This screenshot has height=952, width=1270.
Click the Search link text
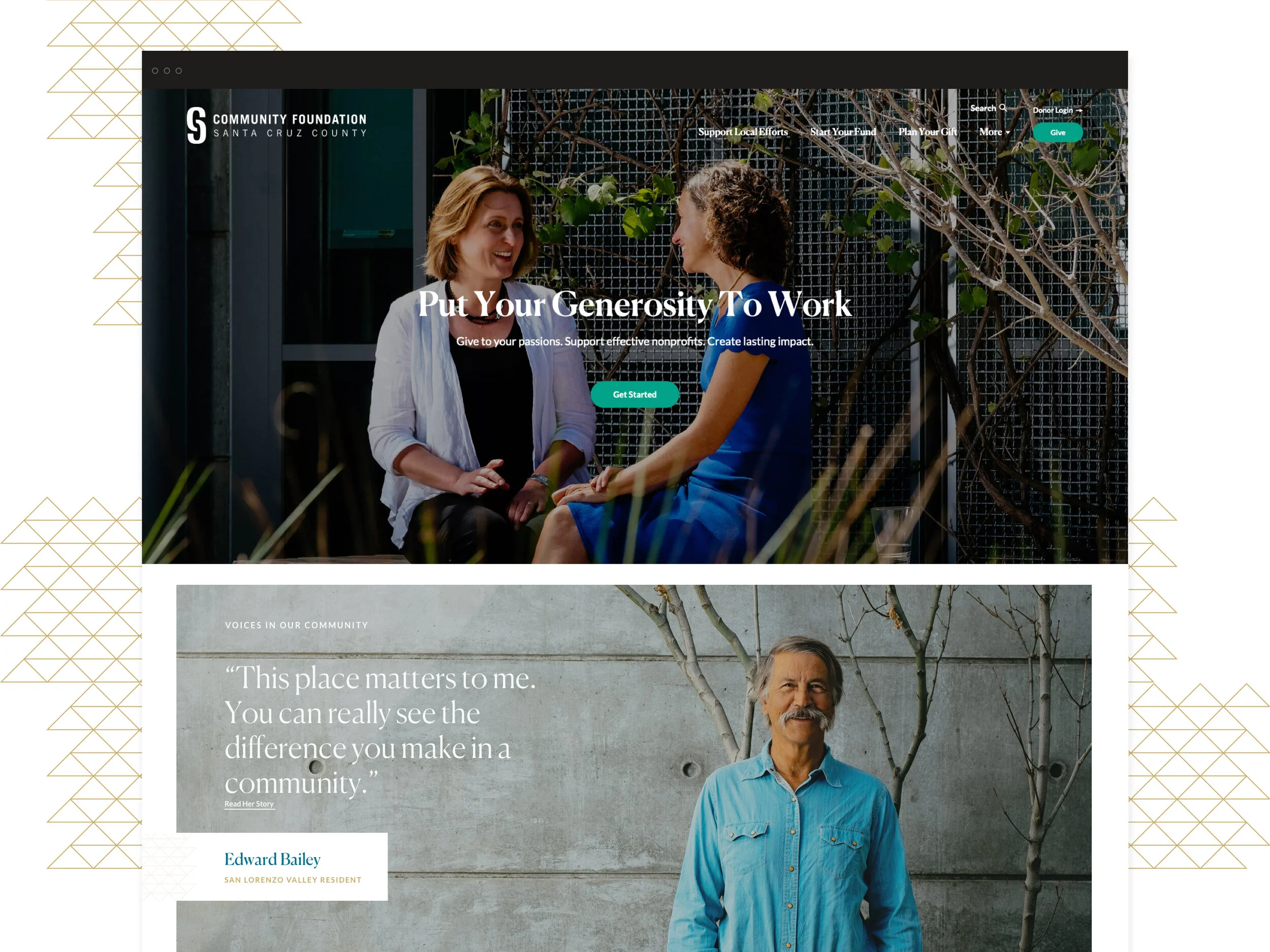[983, 108]
